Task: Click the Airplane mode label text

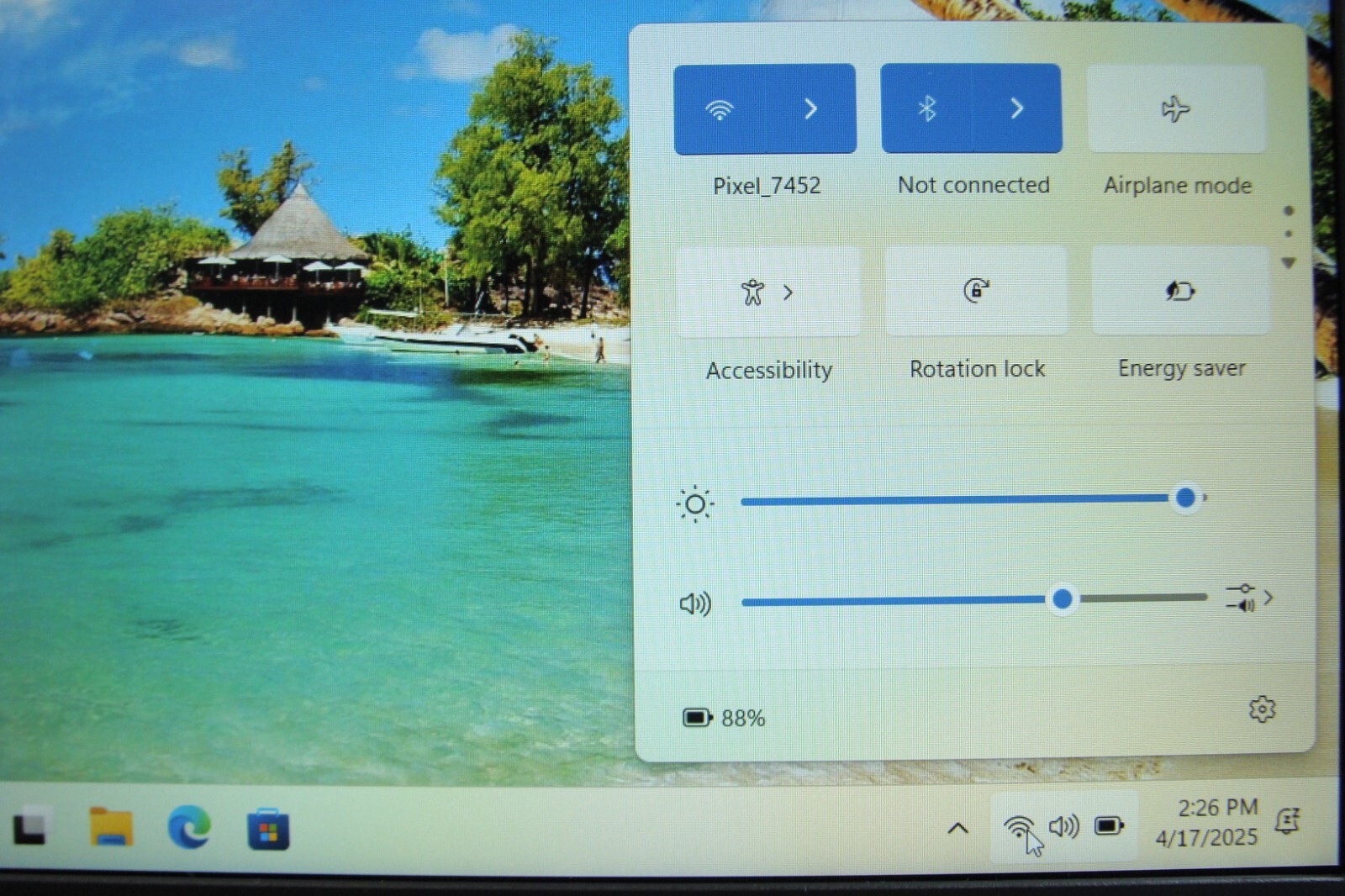Action: pos(1178,186)
